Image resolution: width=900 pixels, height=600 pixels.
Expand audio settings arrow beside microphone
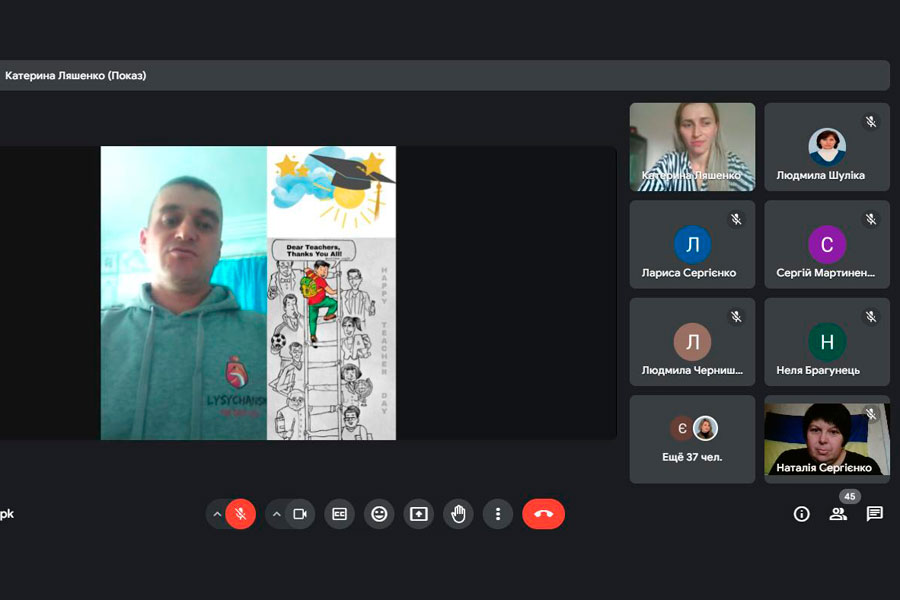tap(217, 514)
